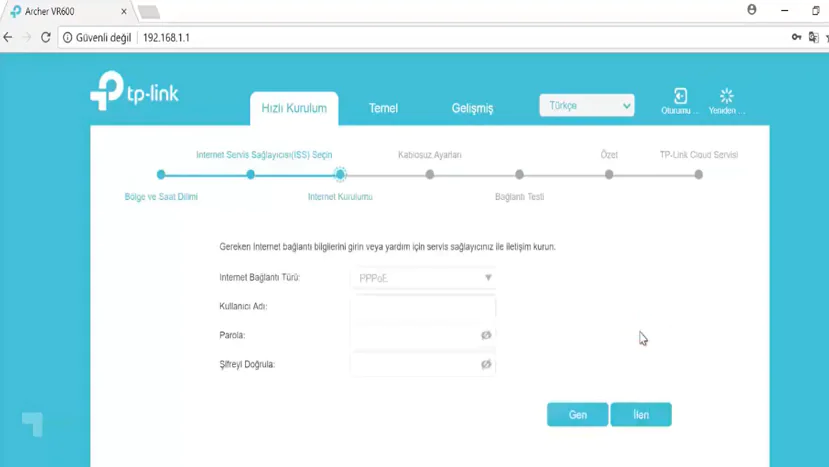Screen dimensions: 829x467
Task: Switch to the Temel tab
Action: point(383,108)
